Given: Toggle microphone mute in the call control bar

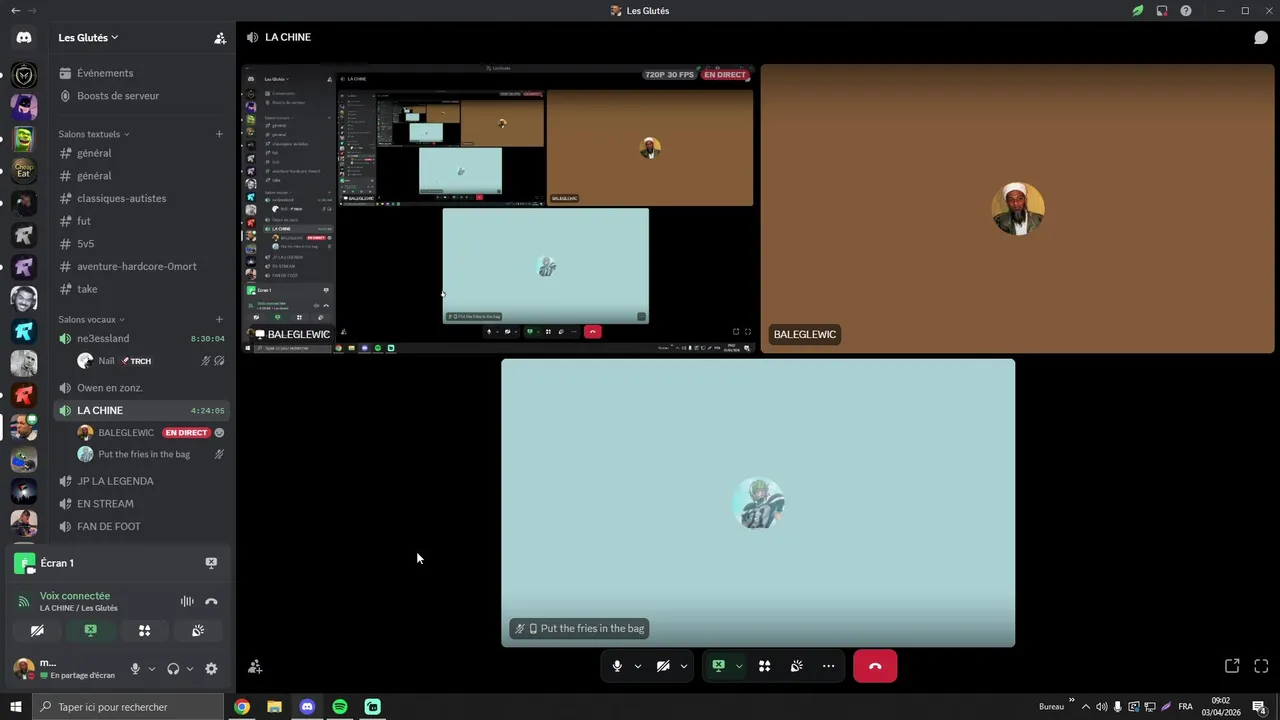Looking at the screenshot, I should point(617,666).
